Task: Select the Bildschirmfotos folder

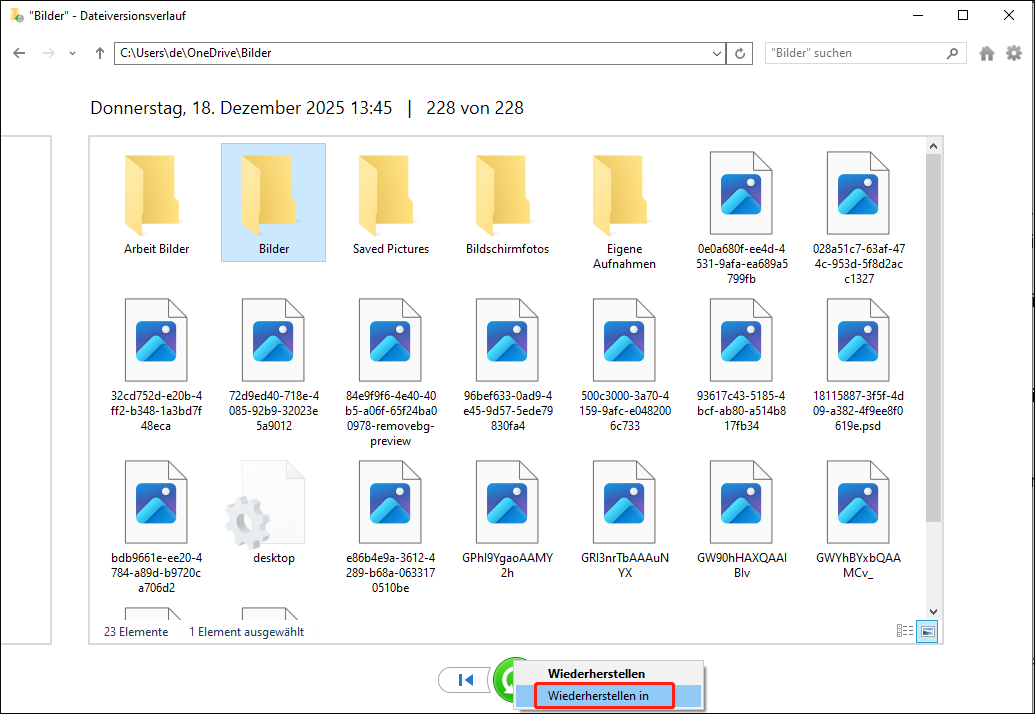Action: 508,203
